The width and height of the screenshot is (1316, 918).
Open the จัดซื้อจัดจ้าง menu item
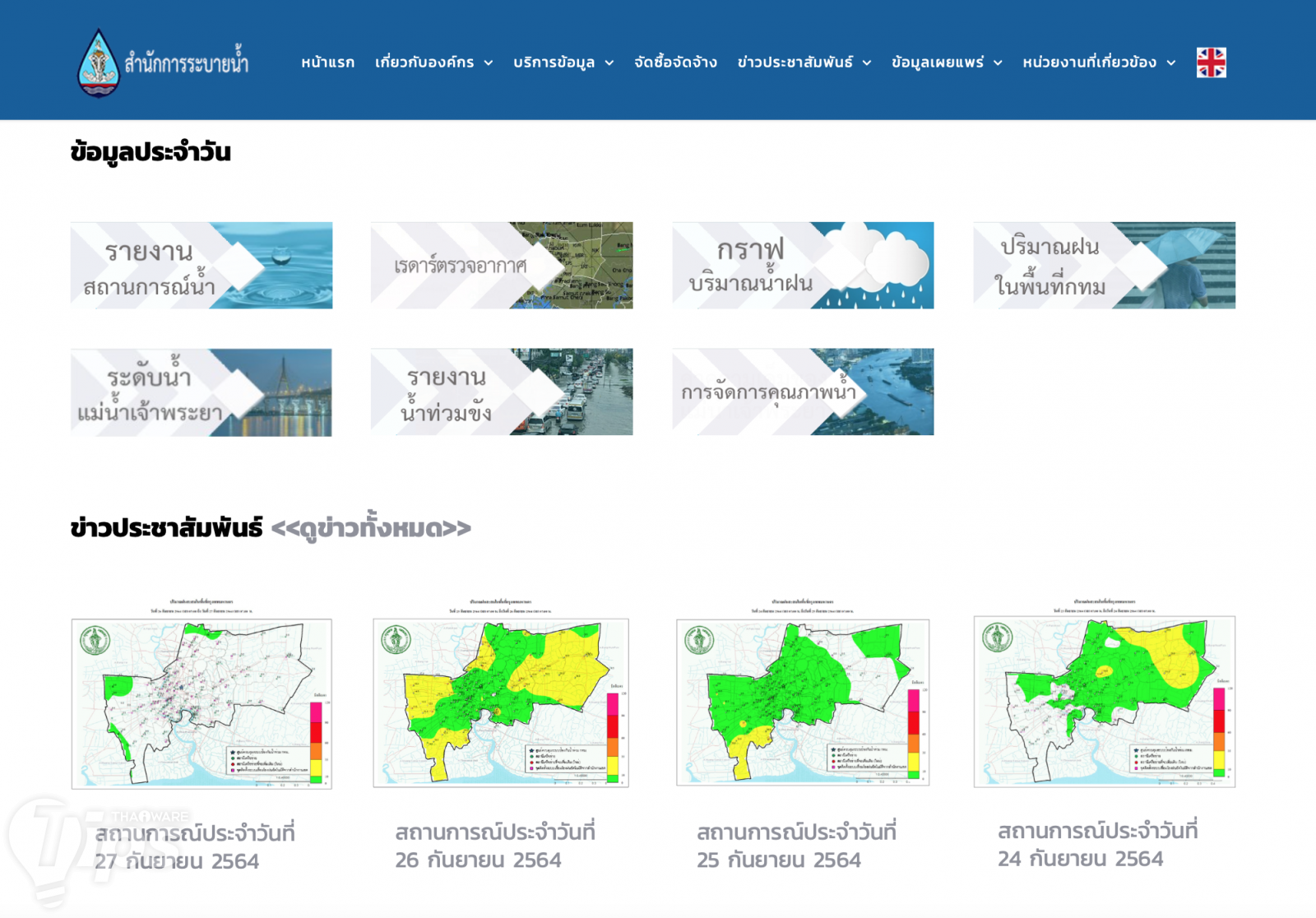point(675,63)
